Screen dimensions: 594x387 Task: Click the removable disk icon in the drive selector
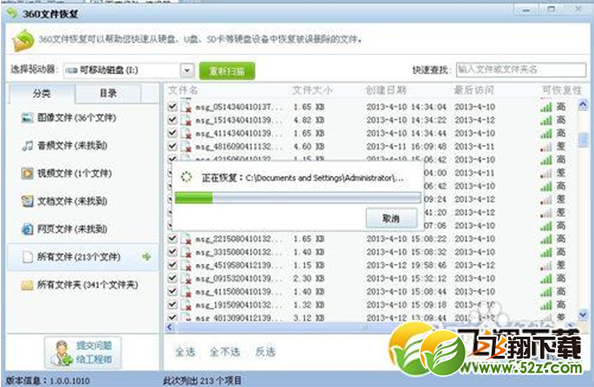point(71,70)
